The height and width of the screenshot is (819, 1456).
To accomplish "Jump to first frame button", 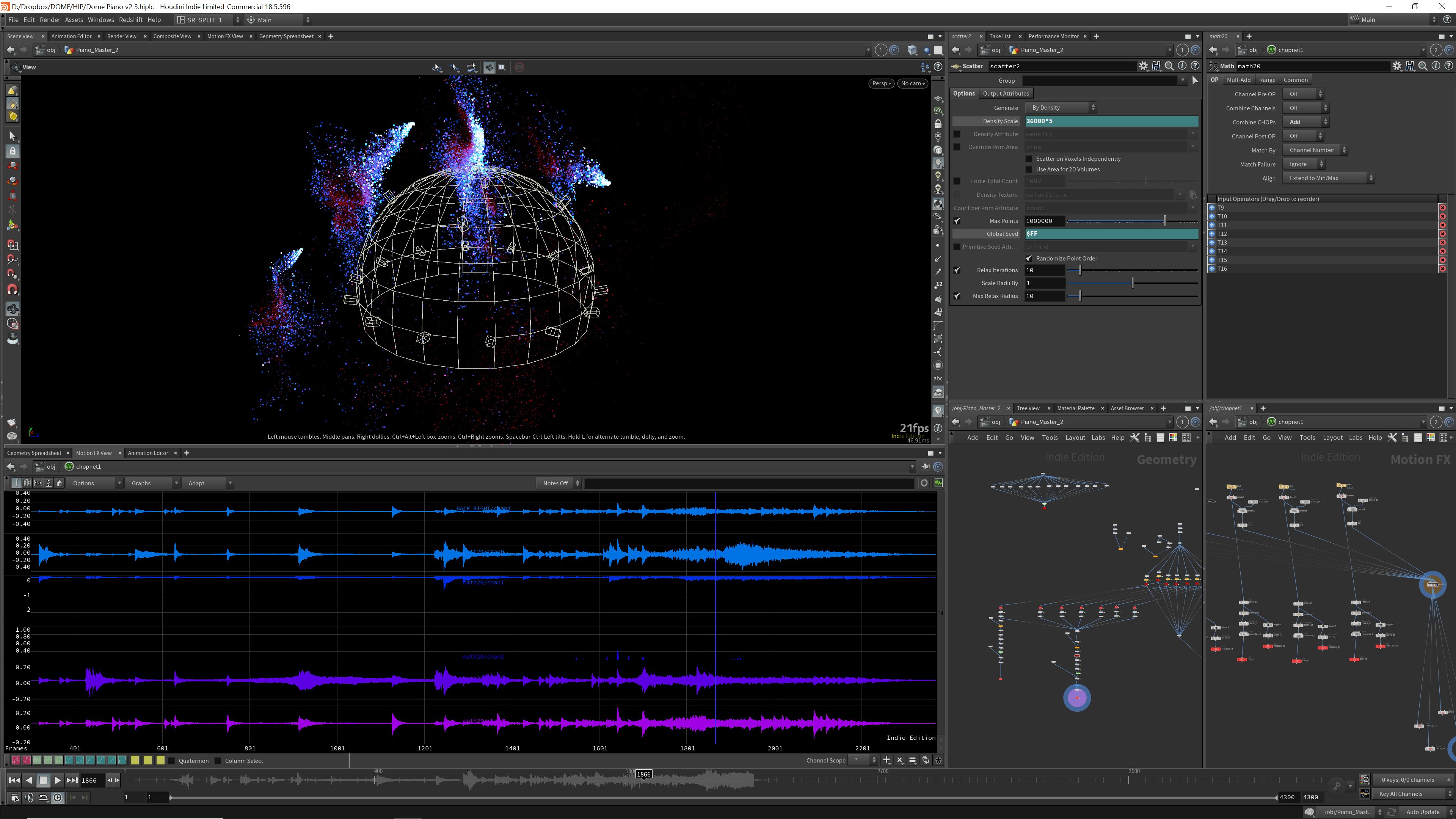I will 14,780.
